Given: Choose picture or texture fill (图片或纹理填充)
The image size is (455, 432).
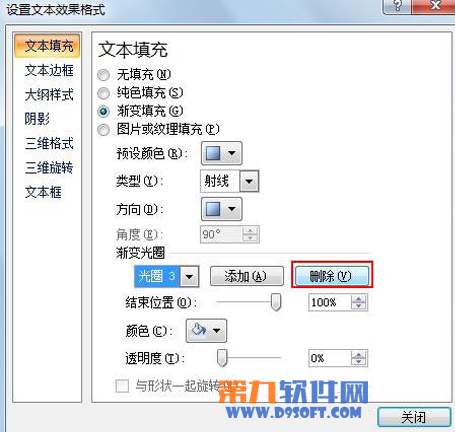Looking at the screenshot, I should pyautogui.click(x=103, y=130).
